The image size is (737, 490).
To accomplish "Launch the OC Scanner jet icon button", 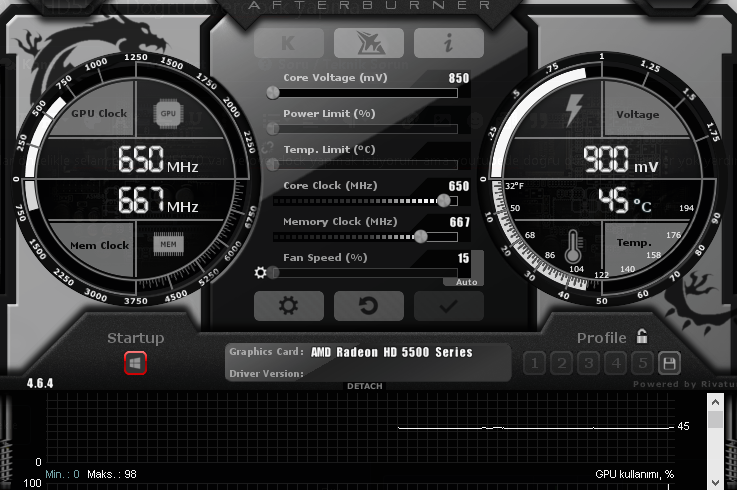I will click(368, 43).
